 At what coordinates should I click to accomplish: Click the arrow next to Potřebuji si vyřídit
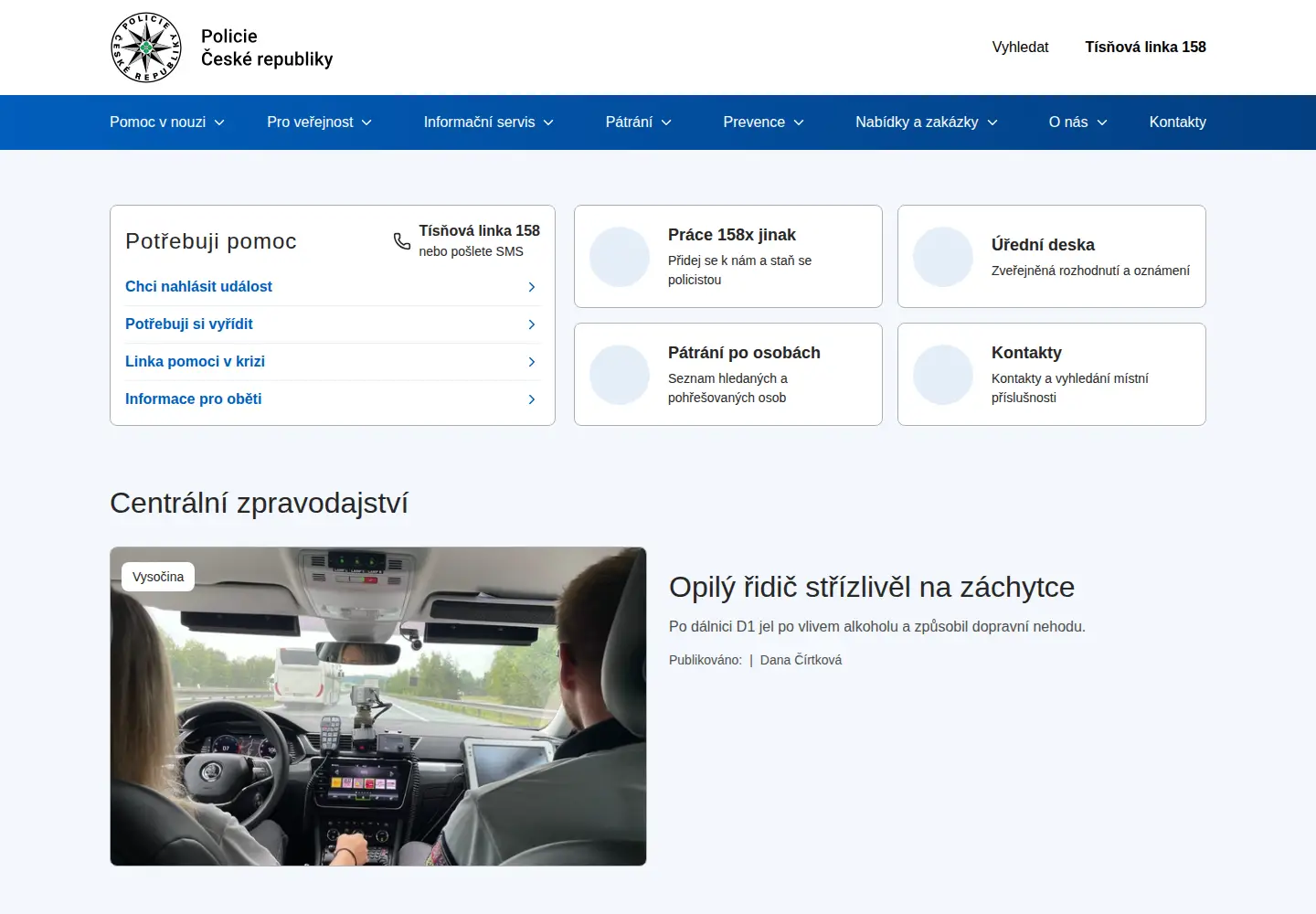click(x=532, y=324)
